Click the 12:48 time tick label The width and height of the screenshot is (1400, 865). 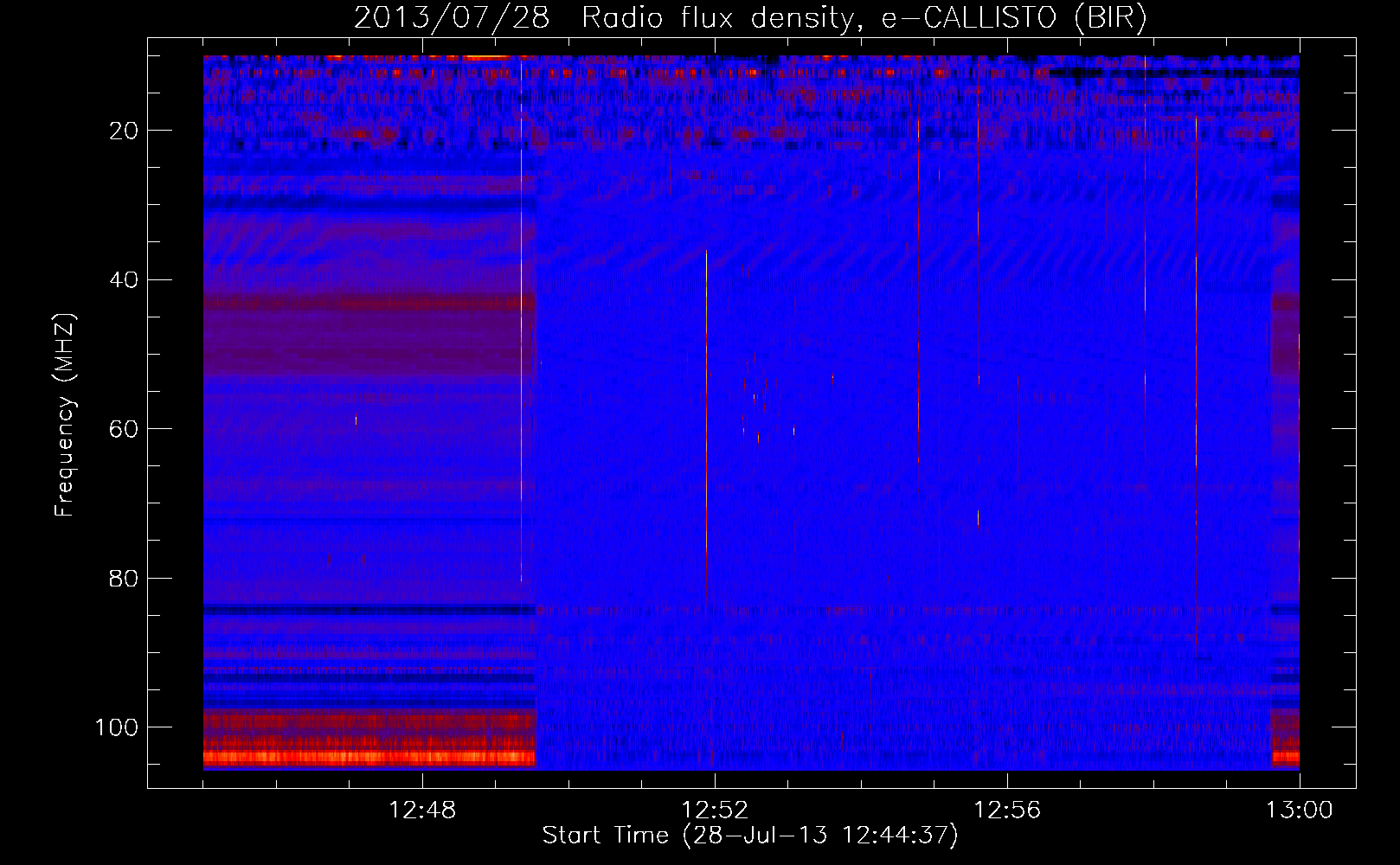point(422,811)
